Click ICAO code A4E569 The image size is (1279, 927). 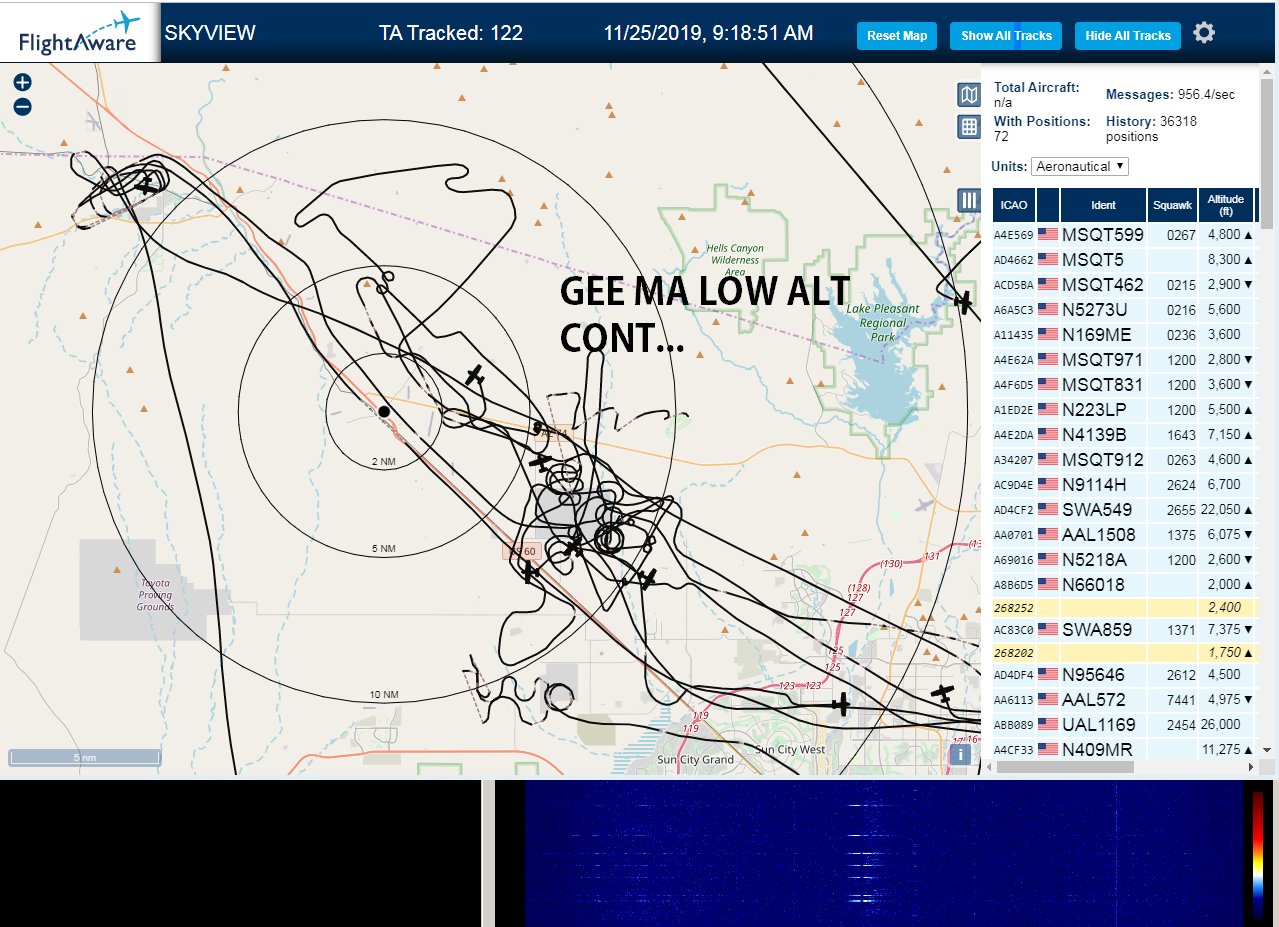[x=1013, y=236]
